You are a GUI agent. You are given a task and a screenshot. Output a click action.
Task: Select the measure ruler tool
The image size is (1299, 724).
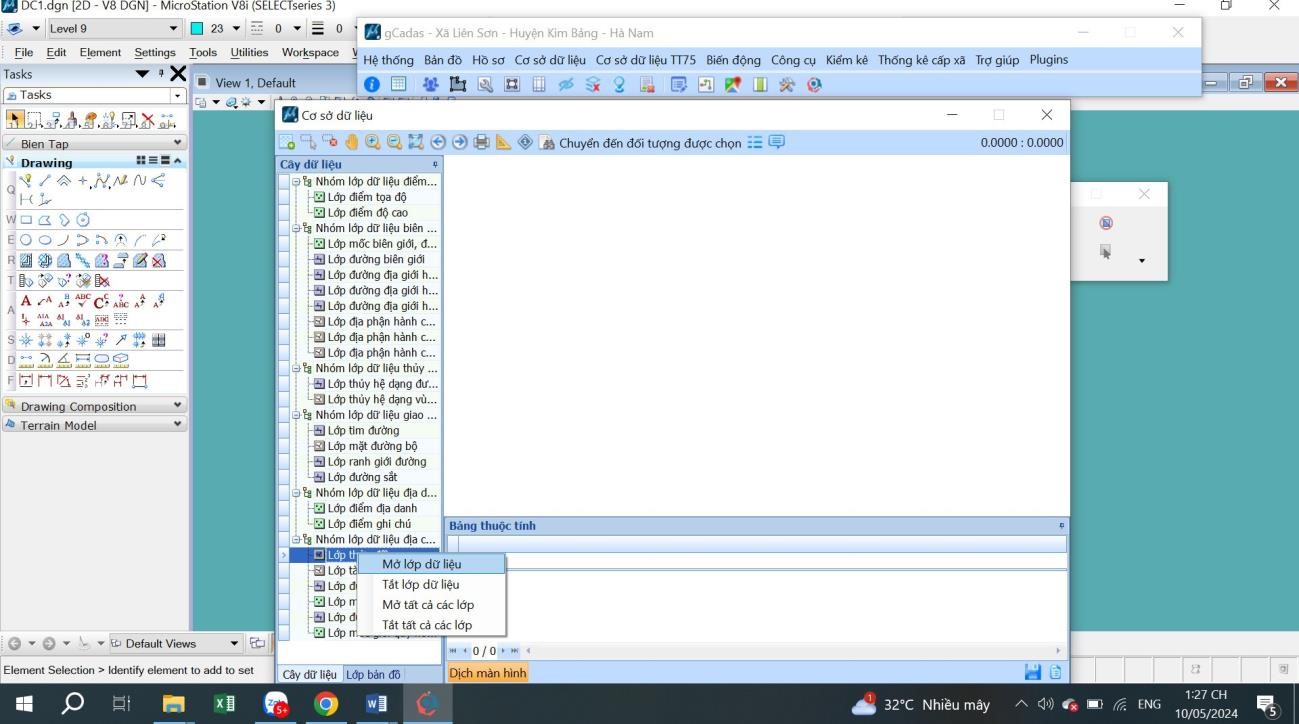pos(504,143)
